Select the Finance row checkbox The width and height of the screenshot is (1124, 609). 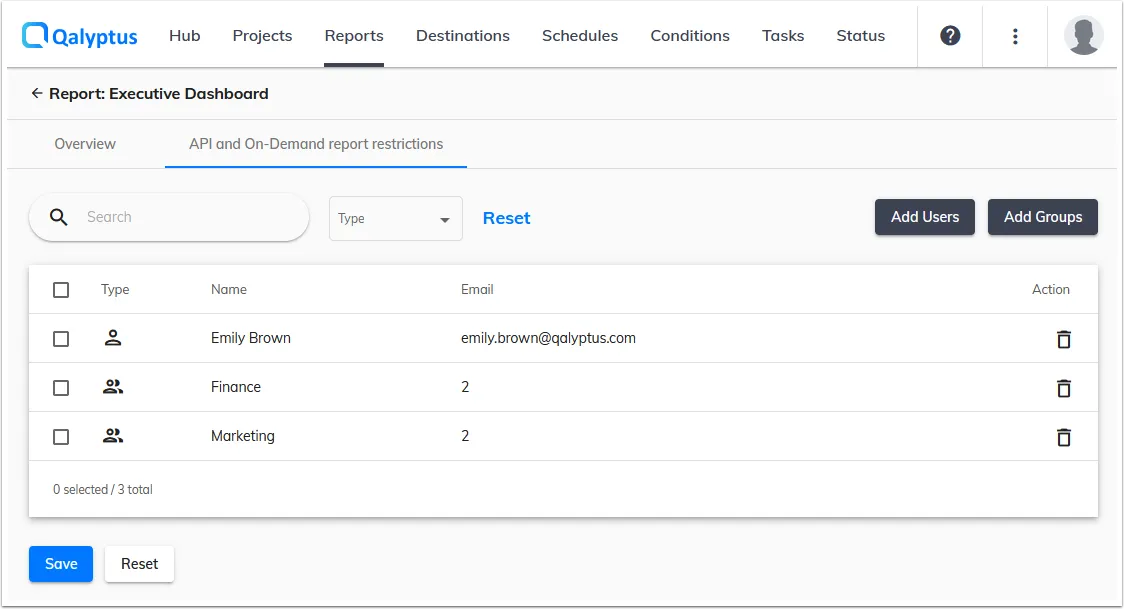[x=61, y=388]
